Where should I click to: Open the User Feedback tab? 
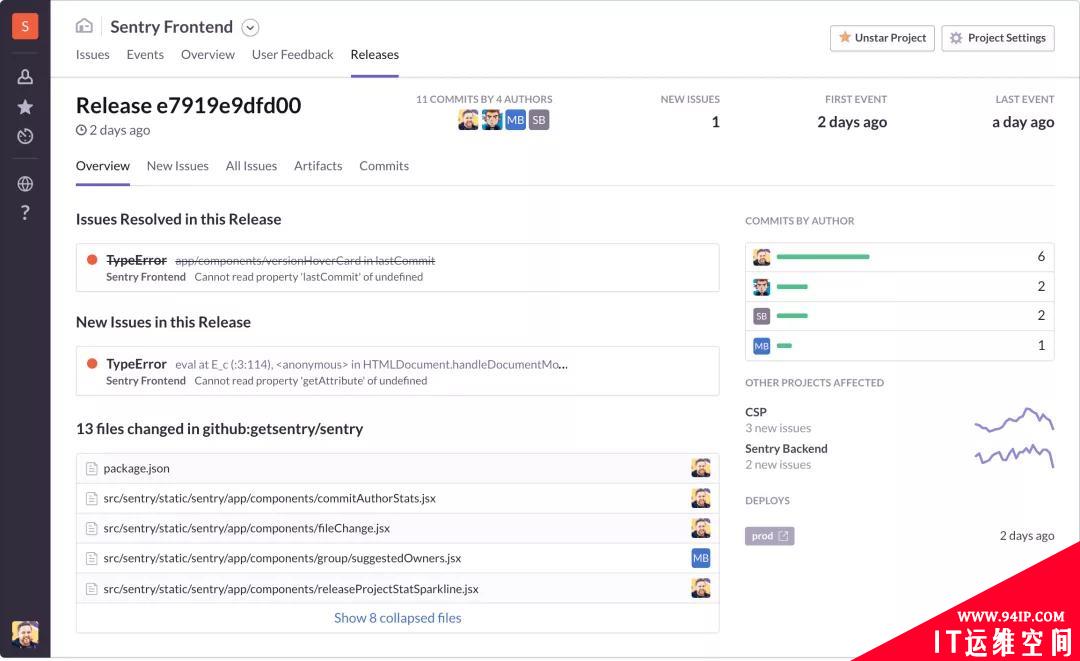point(292,54)
